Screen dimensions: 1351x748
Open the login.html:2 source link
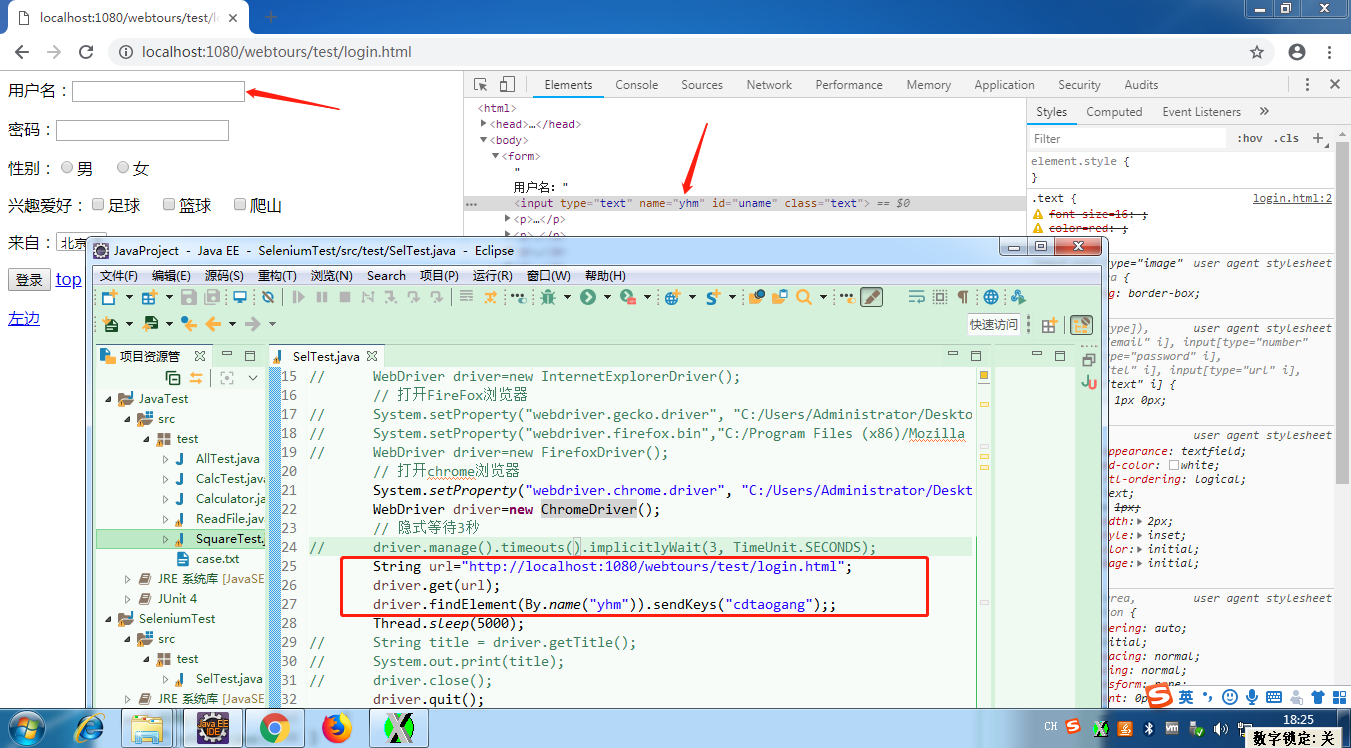click(1292, 198)
